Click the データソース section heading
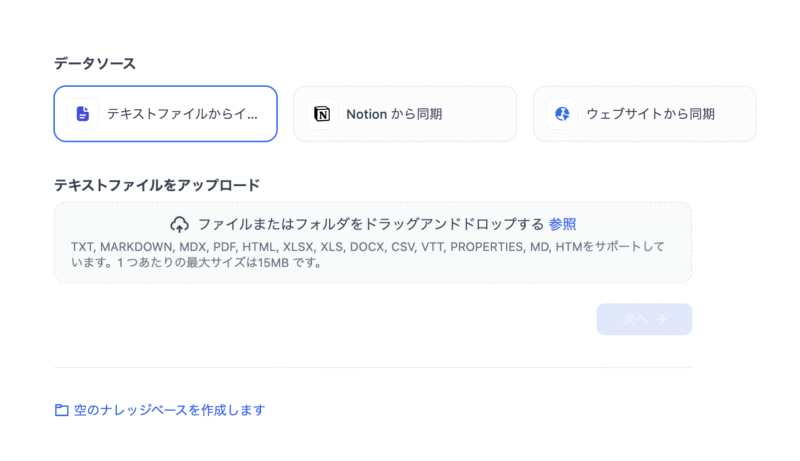Viewport: 800px width, 461px height. 95,63
